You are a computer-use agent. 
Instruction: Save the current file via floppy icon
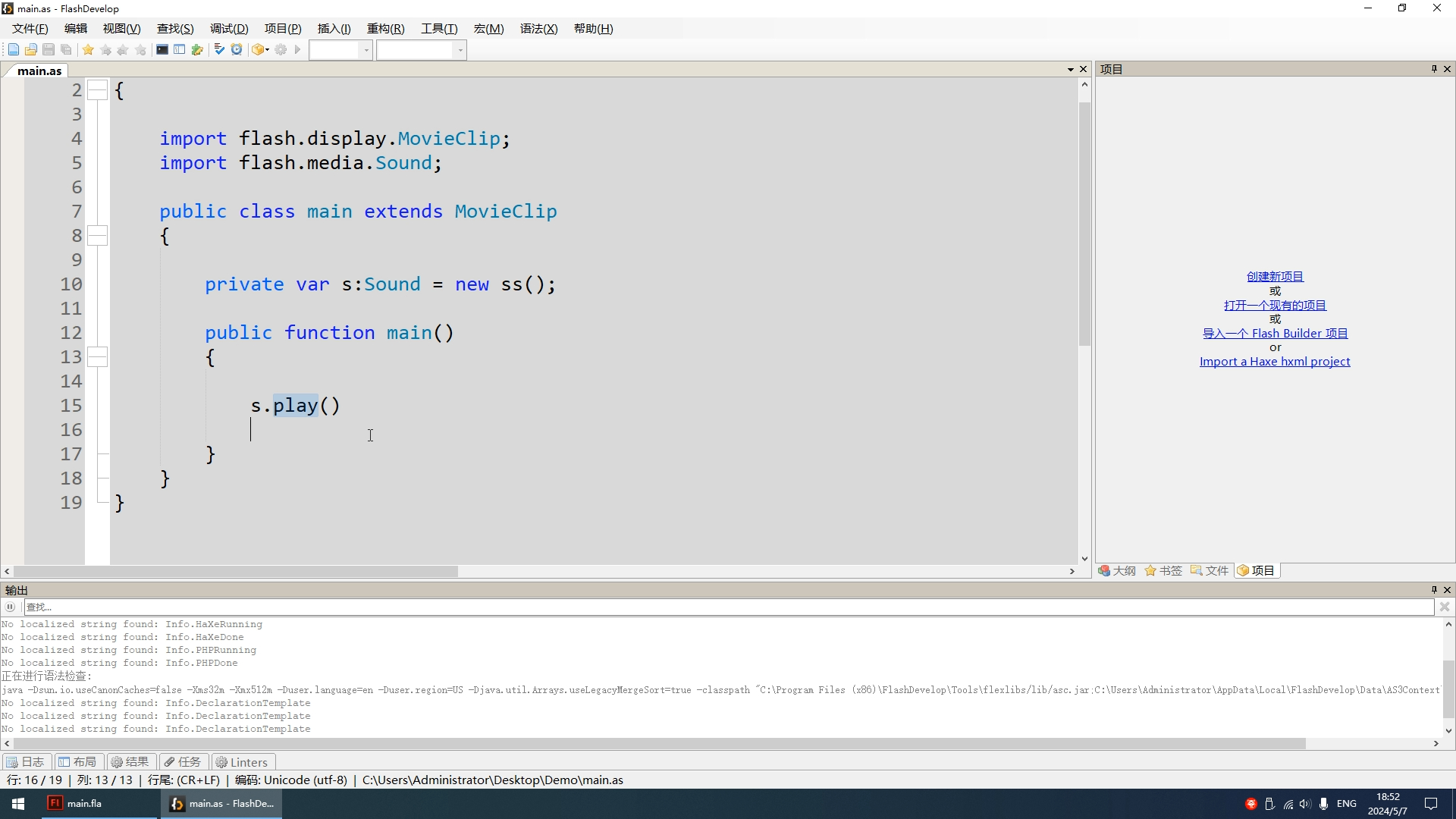pyautogui.click(x=49, y=50)
